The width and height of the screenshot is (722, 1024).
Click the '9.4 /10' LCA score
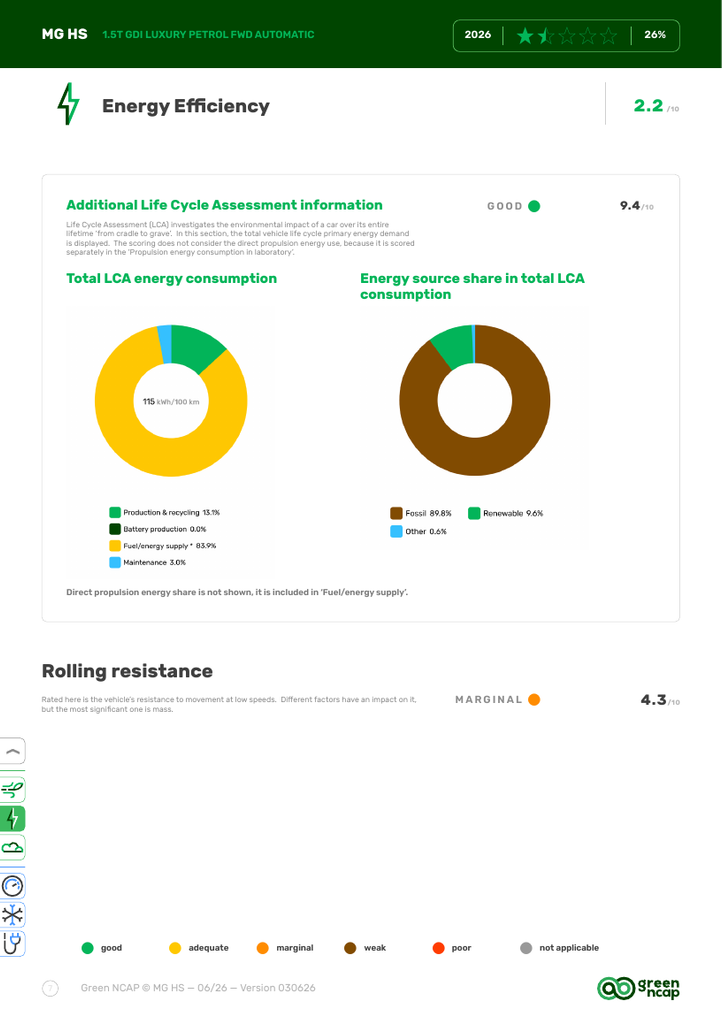(636, 206)
